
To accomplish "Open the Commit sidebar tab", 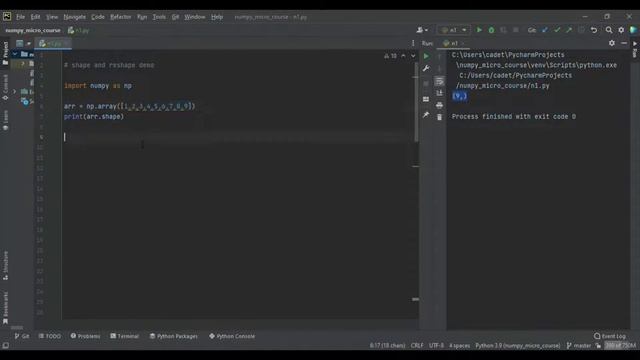I will click(5, 87).
